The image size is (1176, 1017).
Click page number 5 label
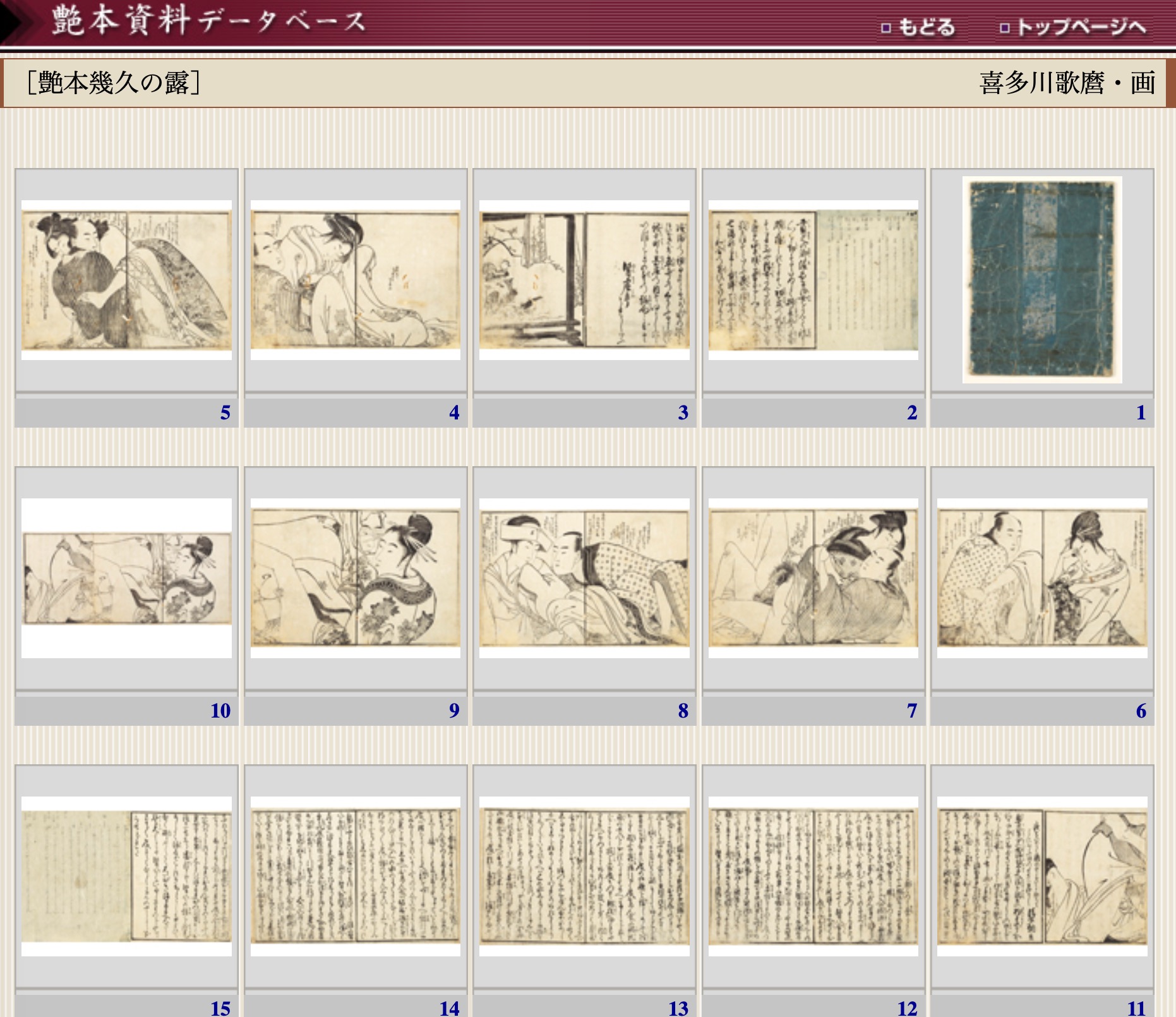[225, 412]
